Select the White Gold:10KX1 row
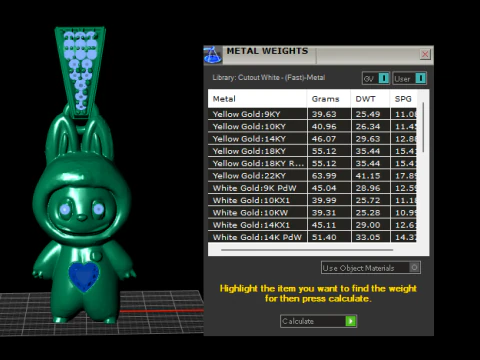 (312, 200)
